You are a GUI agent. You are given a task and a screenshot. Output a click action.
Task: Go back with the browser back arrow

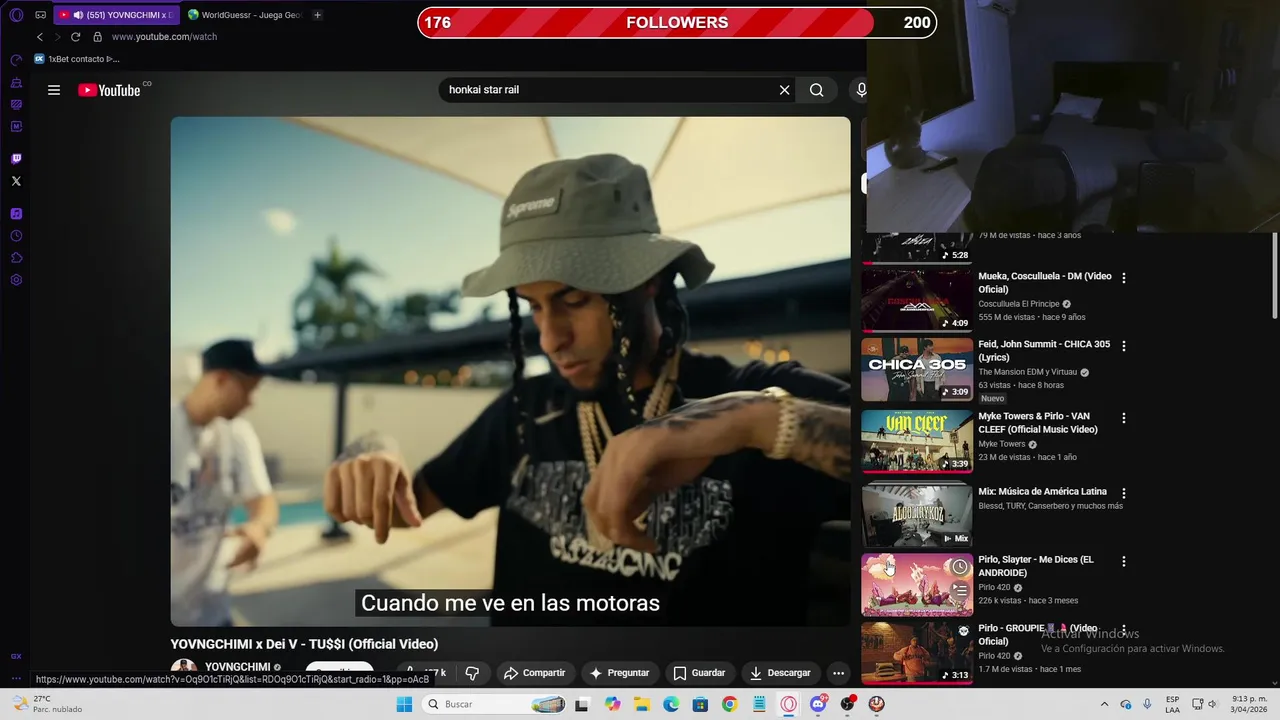tap(39, 37)
